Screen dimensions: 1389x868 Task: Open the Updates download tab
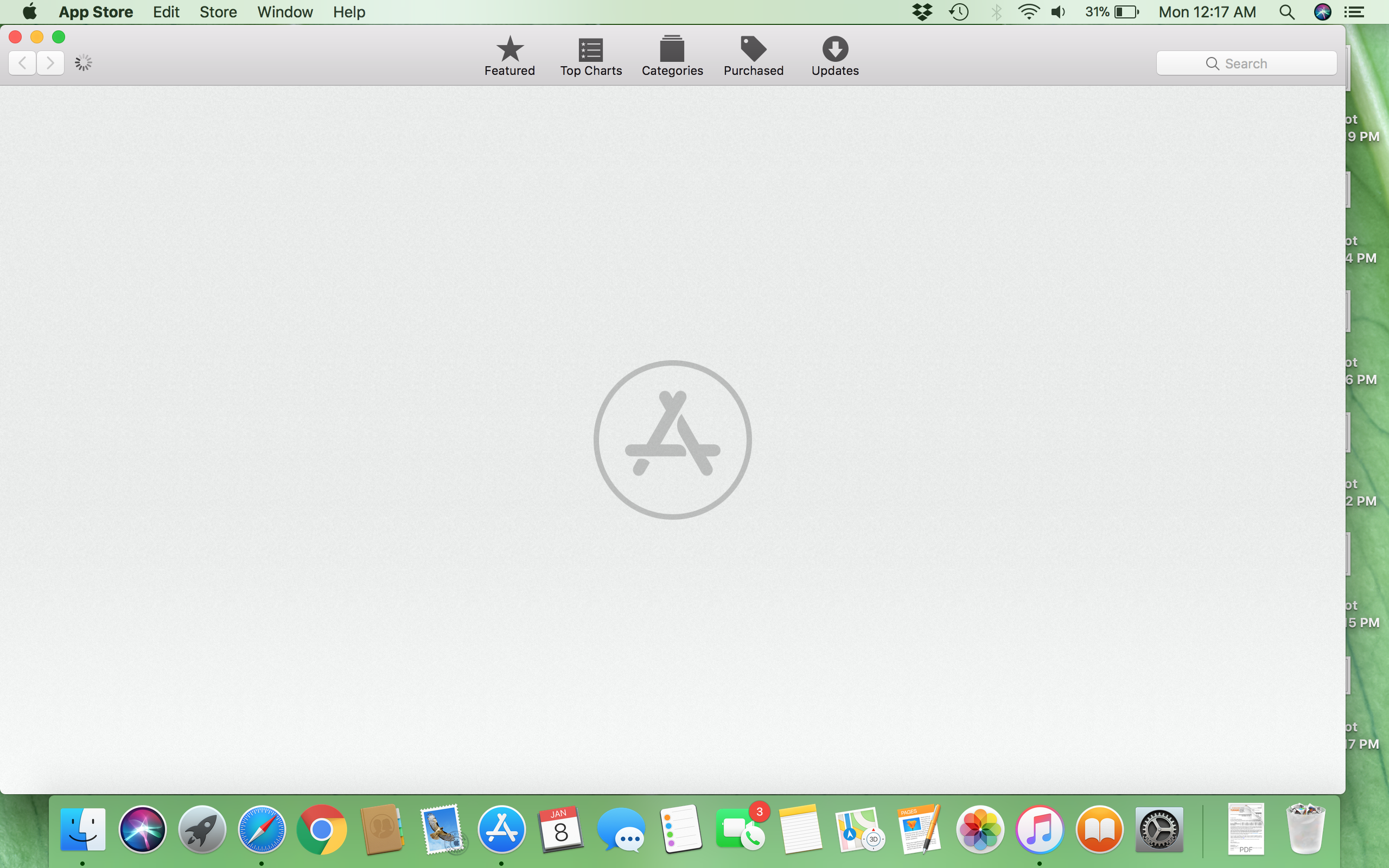tap(834, 56)
